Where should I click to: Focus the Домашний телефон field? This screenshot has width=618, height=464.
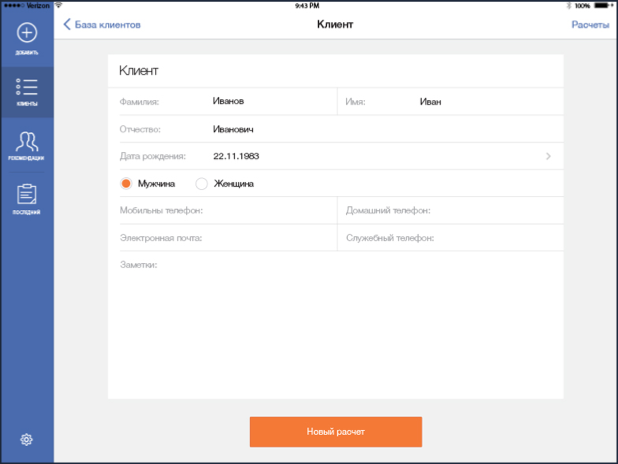coord(451,211)
